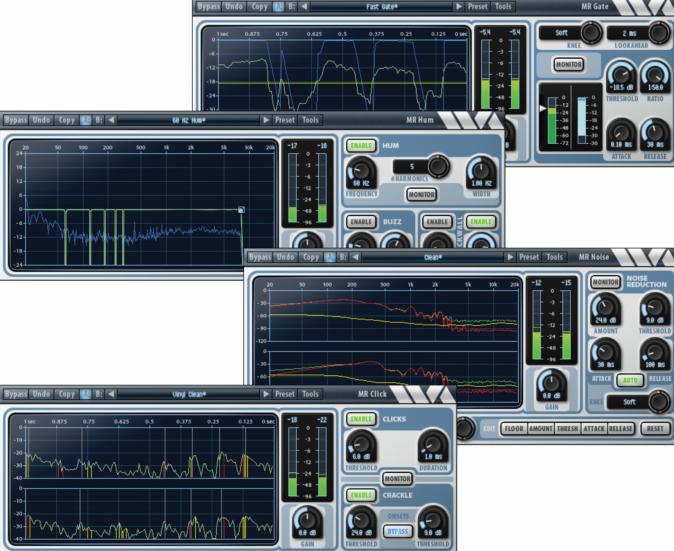Switch to setup B in MR Hum
674x551 pixels.
98,120
